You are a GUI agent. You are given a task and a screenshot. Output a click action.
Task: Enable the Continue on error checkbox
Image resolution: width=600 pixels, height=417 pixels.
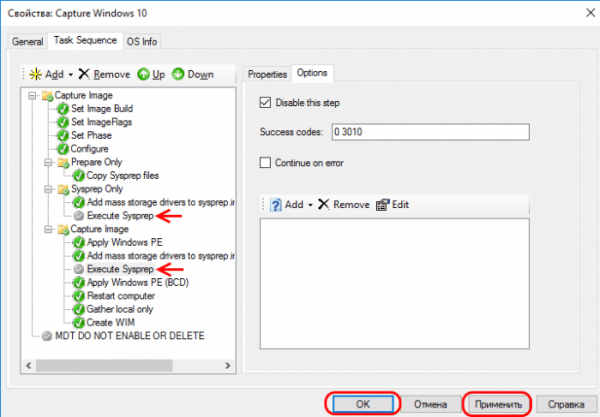pyautogui.click(x=265, y=163)
